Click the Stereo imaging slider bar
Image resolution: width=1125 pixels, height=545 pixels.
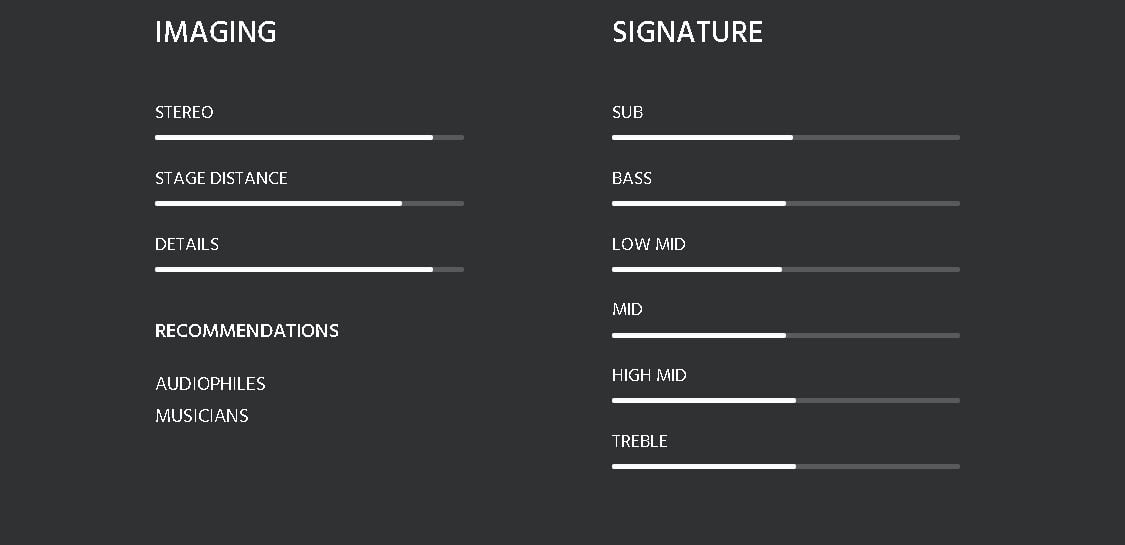point(309,137)
